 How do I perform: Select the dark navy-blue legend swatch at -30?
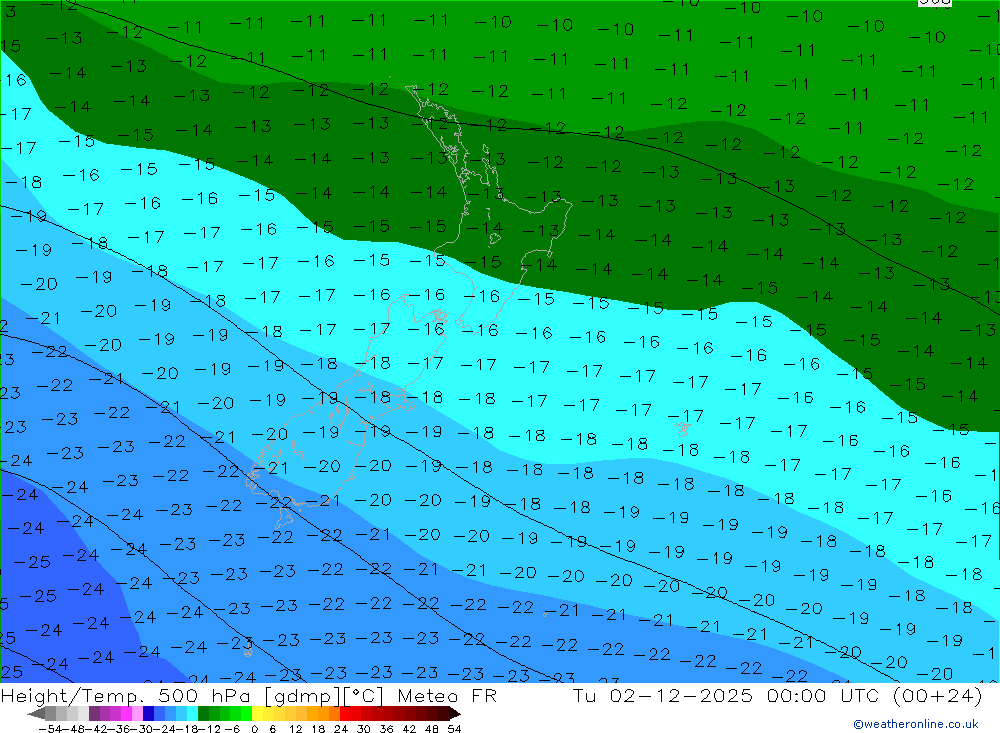point(148,713)
